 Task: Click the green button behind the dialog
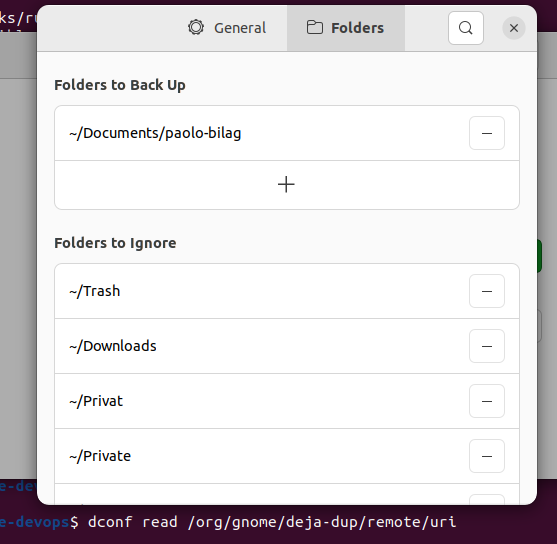point(539,256)
